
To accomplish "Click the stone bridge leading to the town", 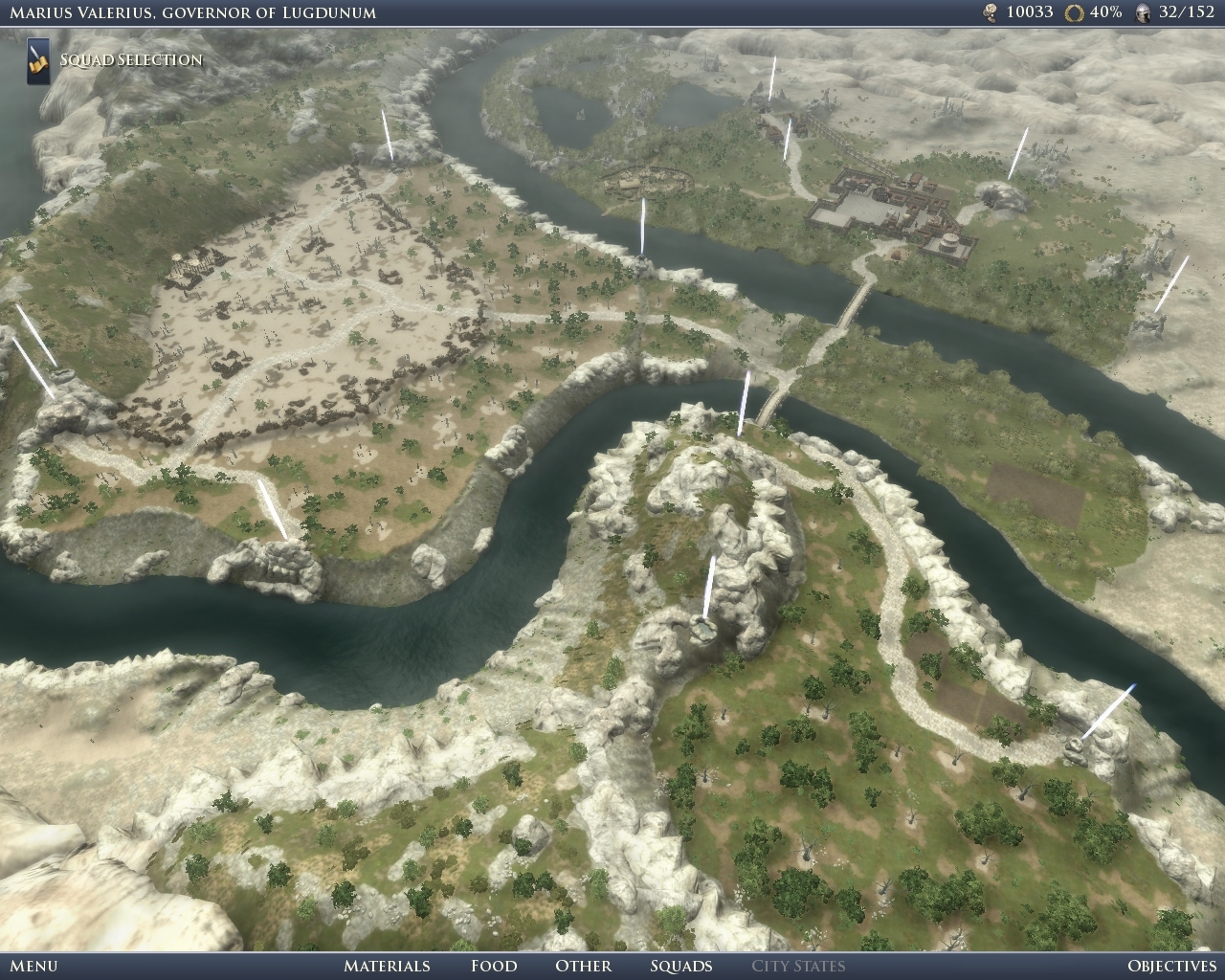I will (856, 304).
